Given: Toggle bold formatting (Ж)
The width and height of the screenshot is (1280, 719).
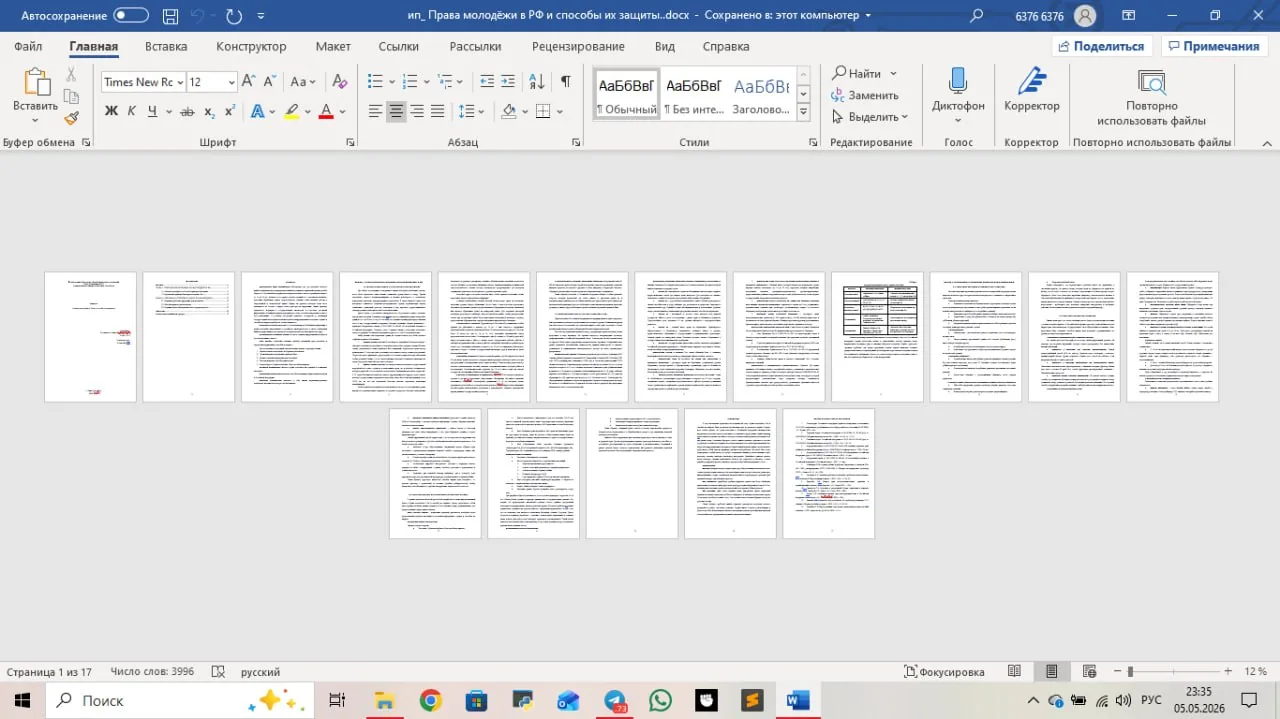Looking at the screenshot, I should [111, 111].
